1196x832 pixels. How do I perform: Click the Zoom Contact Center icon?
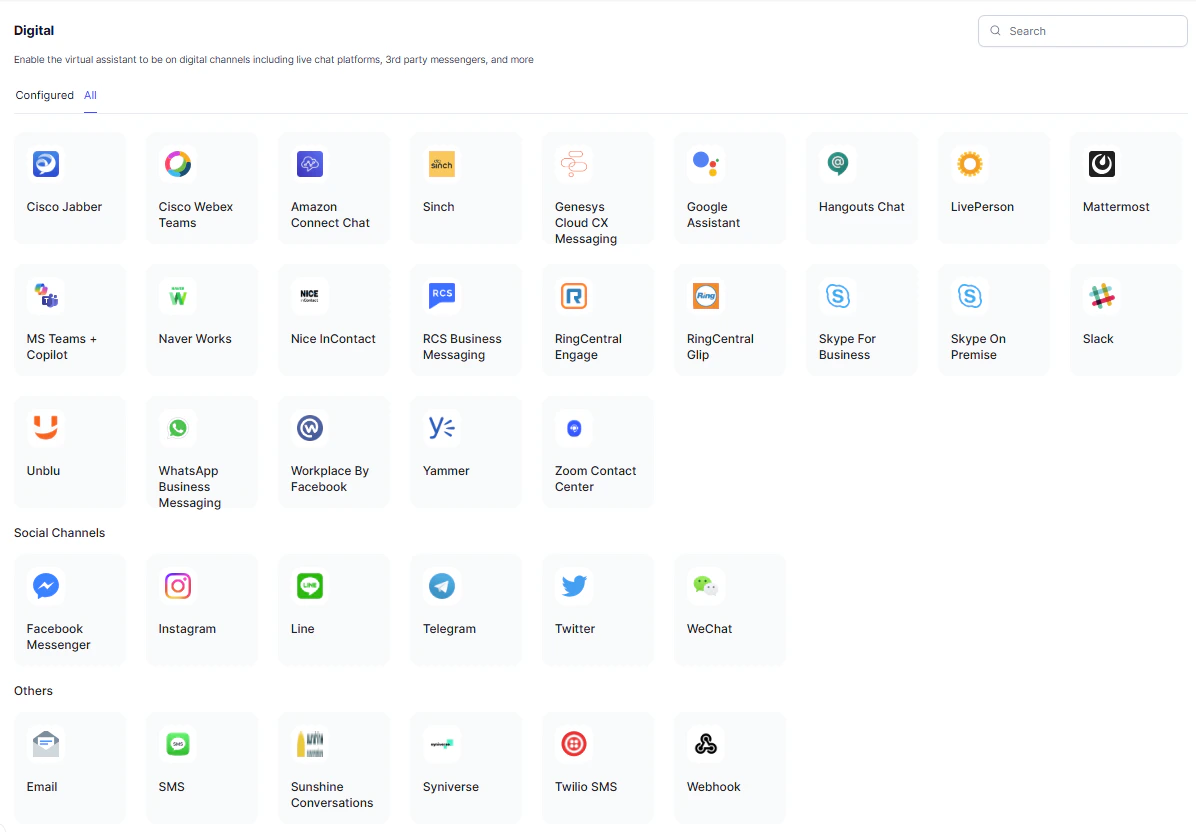[x=574, y=428]
